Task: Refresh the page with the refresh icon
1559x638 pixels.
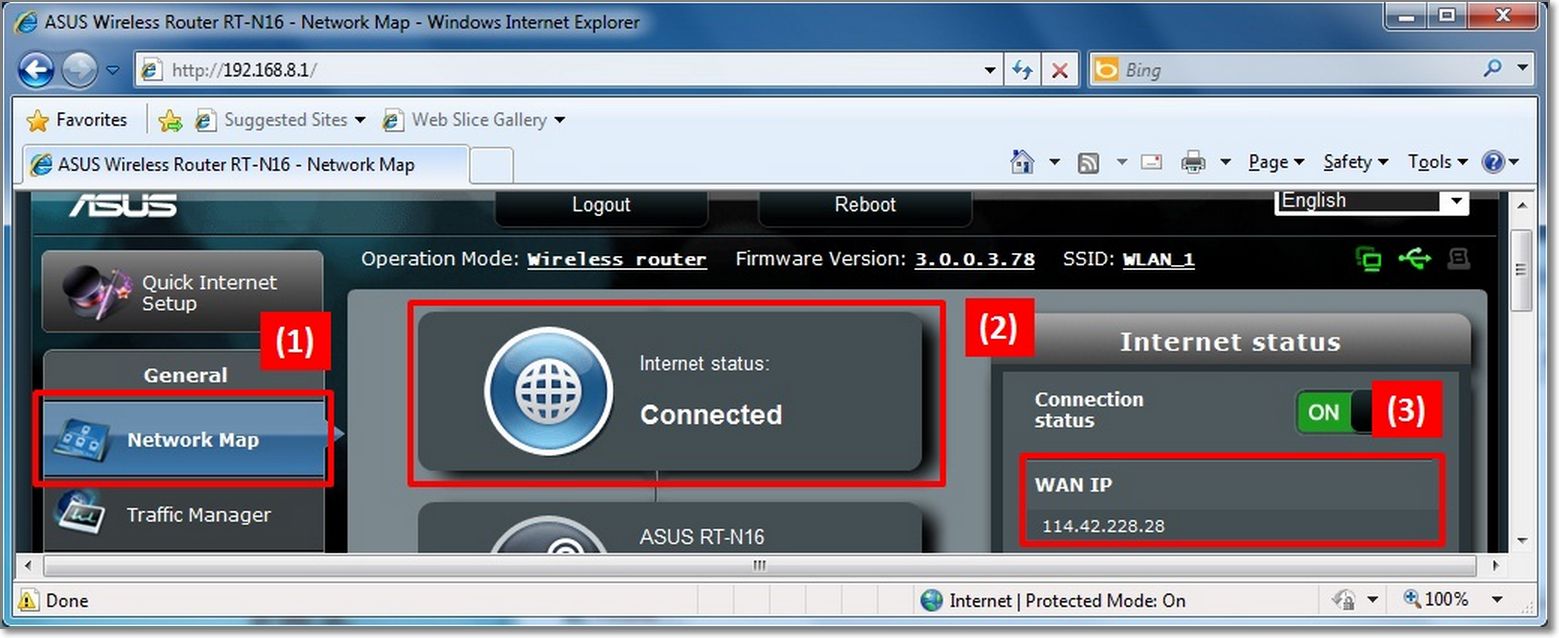Action: pos(1022,70)
